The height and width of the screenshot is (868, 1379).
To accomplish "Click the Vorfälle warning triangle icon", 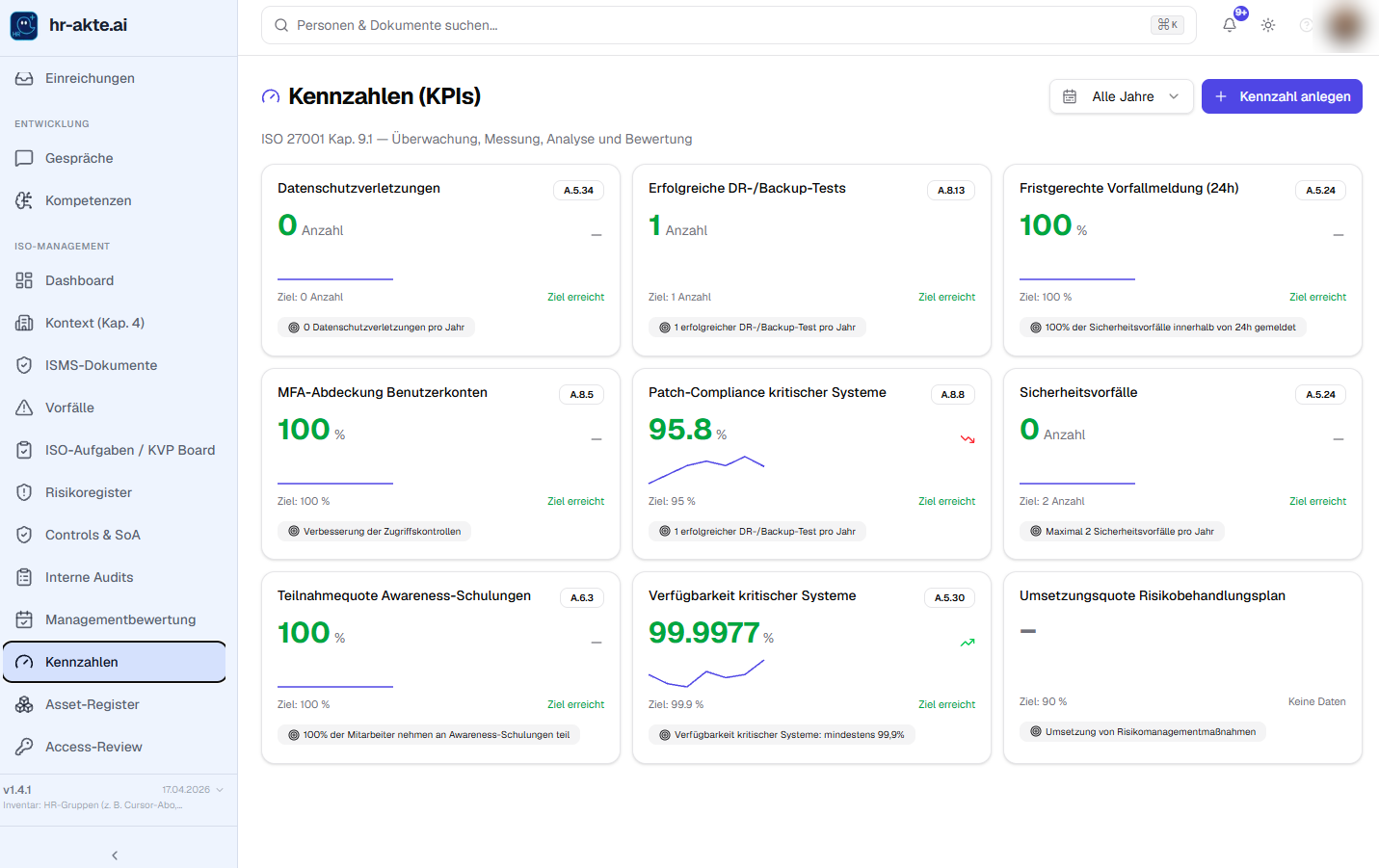I will pyautogui.click(x=24, y=408).
